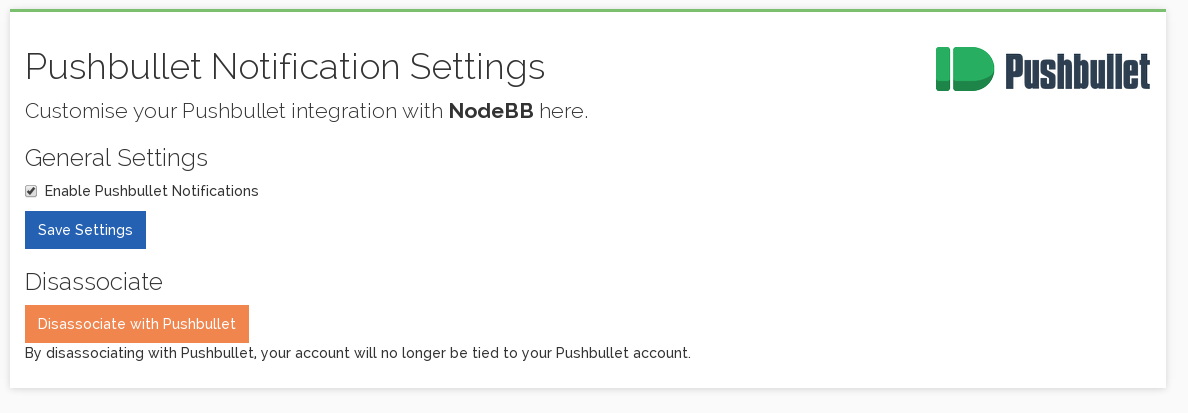Click the narrow left bar of the Pushbullet logo
This screenshot has width=1188, height=413.
click(x=942, y=69)
